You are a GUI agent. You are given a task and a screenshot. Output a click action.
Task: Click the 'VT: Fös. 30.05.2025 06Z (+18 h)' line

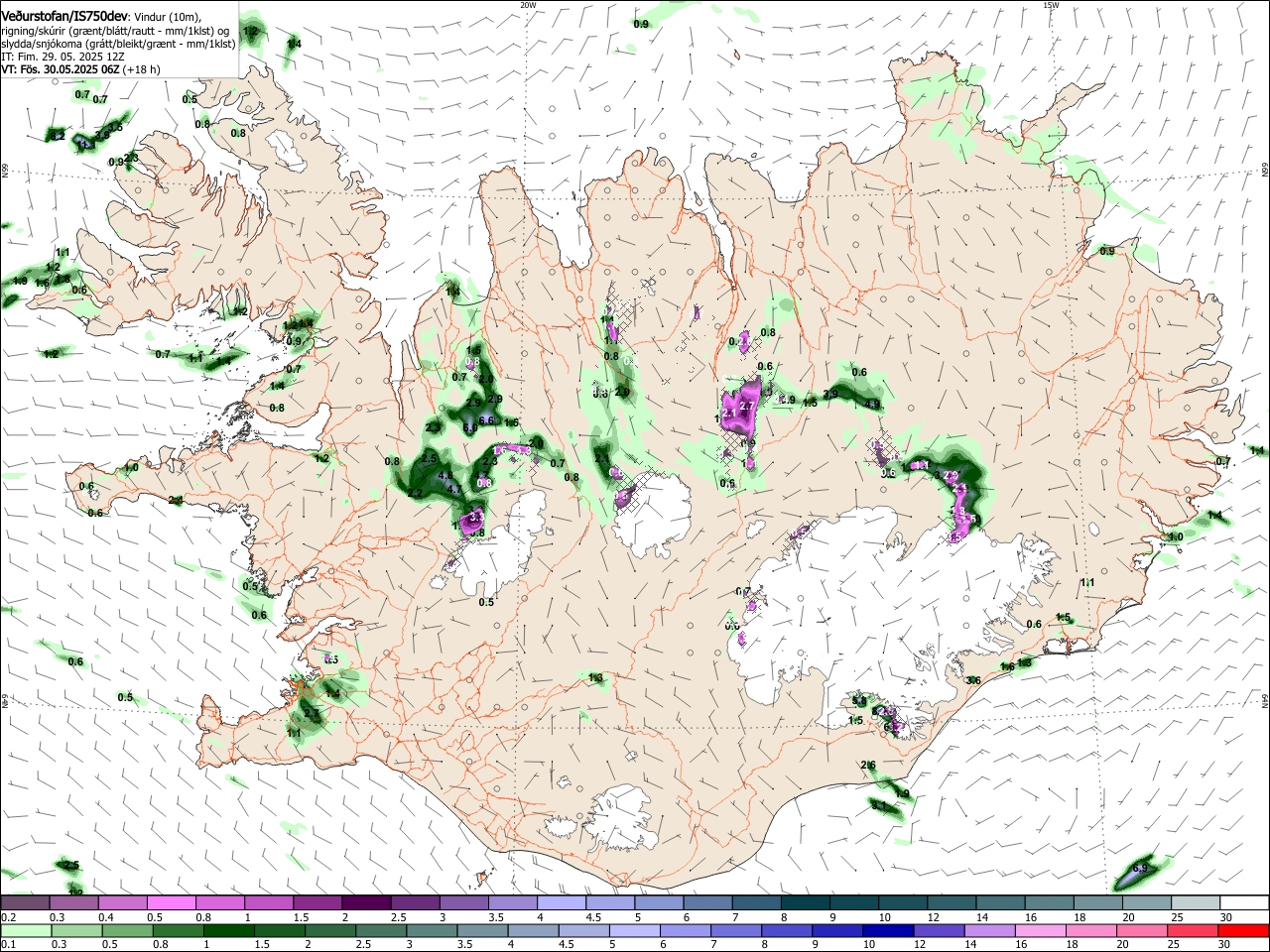(80, 70)
